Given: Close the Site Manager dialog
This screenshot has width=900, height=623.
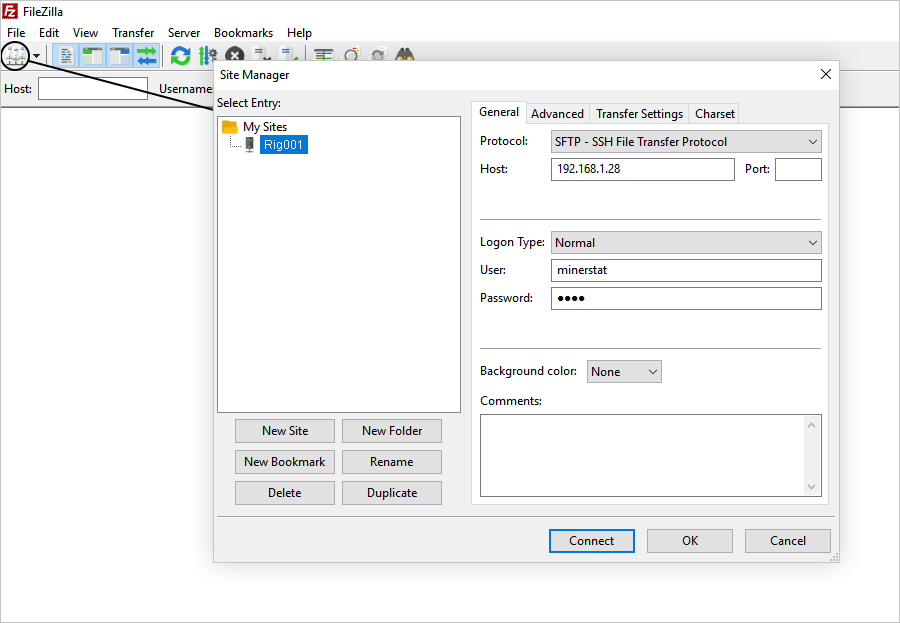Looking at the screenshot, I should (826, 74).
